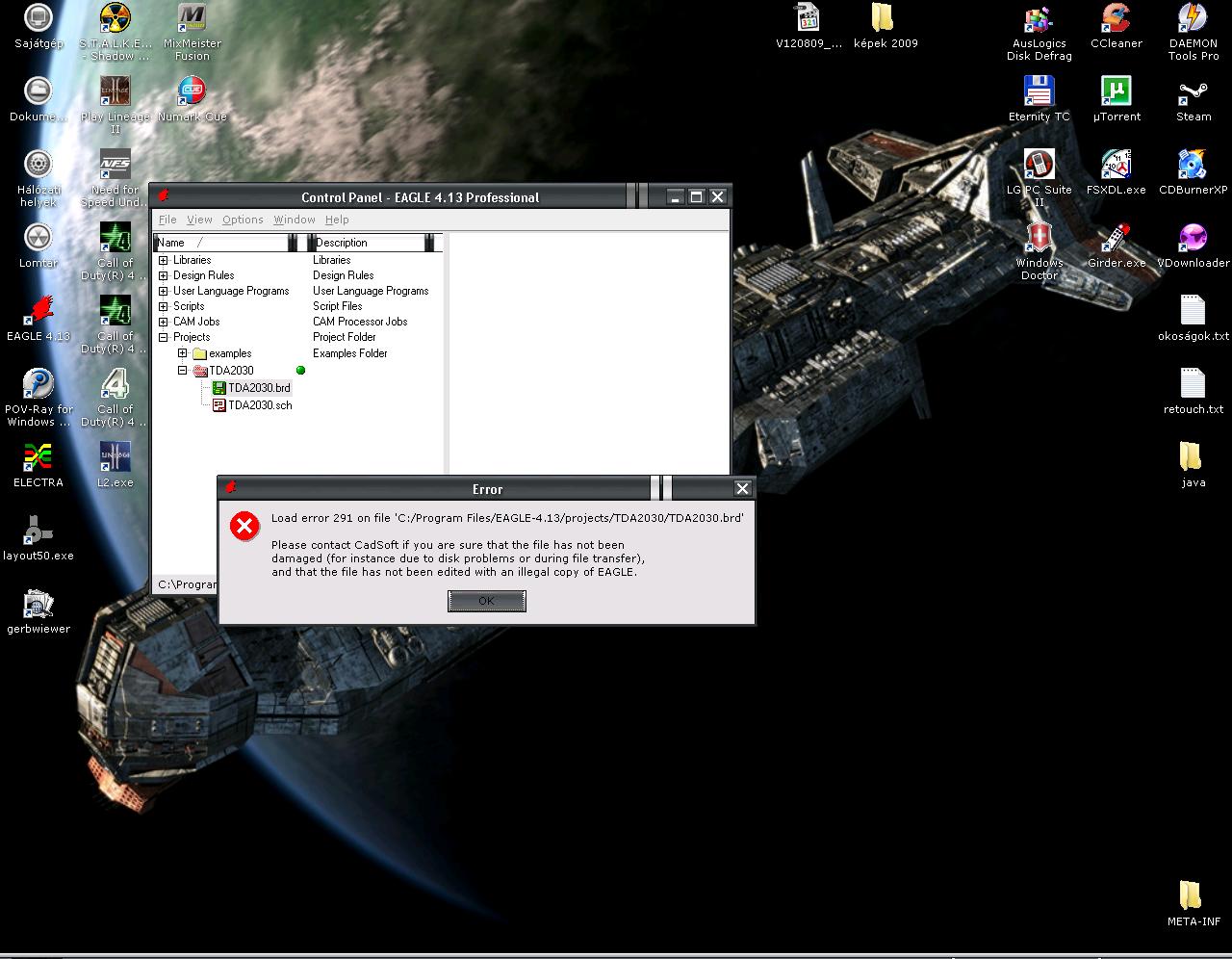Open CCleaner desktop shortcut
The height and width of the screenshot is (959, 1232).
coord(1116,27)
